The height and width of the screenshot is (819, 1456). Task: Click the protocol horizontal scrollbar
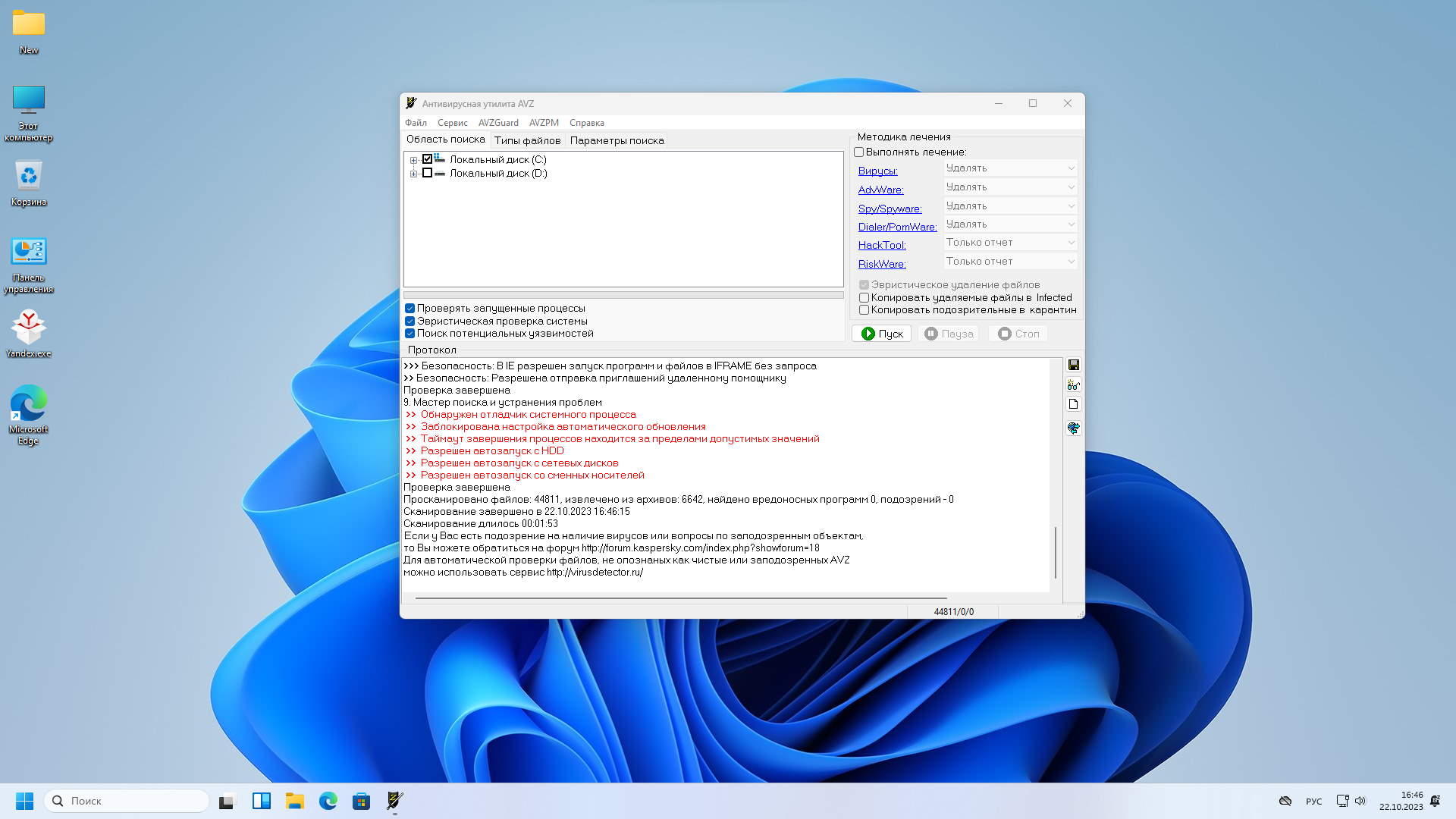click(x=680, y=598)
